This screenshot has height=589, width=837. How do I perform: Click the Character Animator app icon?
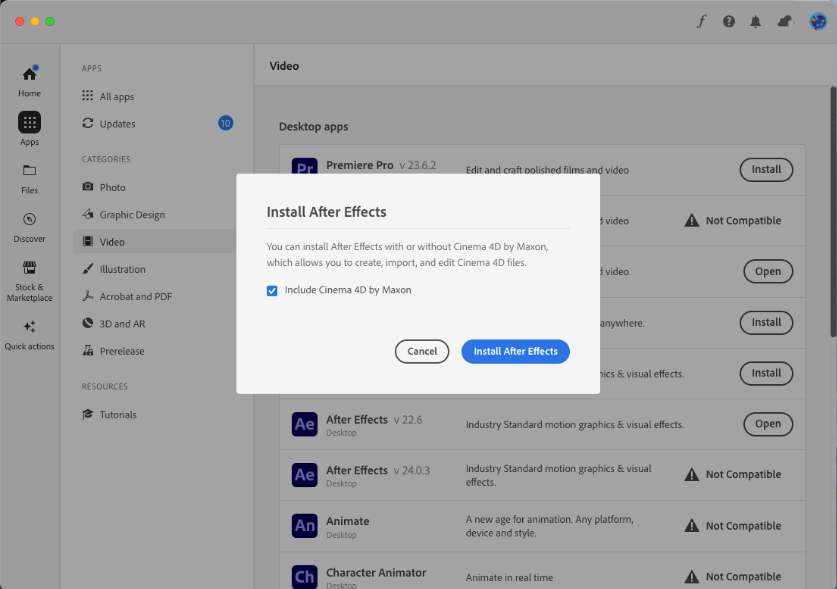(304, 577)
